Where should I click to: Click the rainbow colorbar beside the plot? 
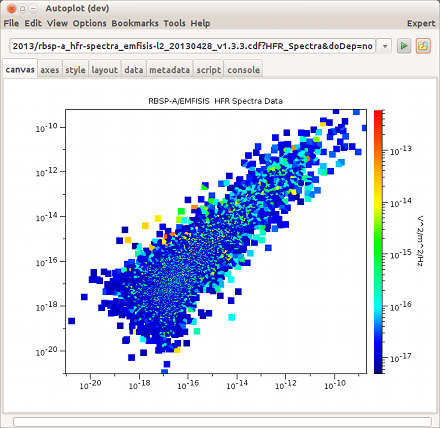point(378,242)
